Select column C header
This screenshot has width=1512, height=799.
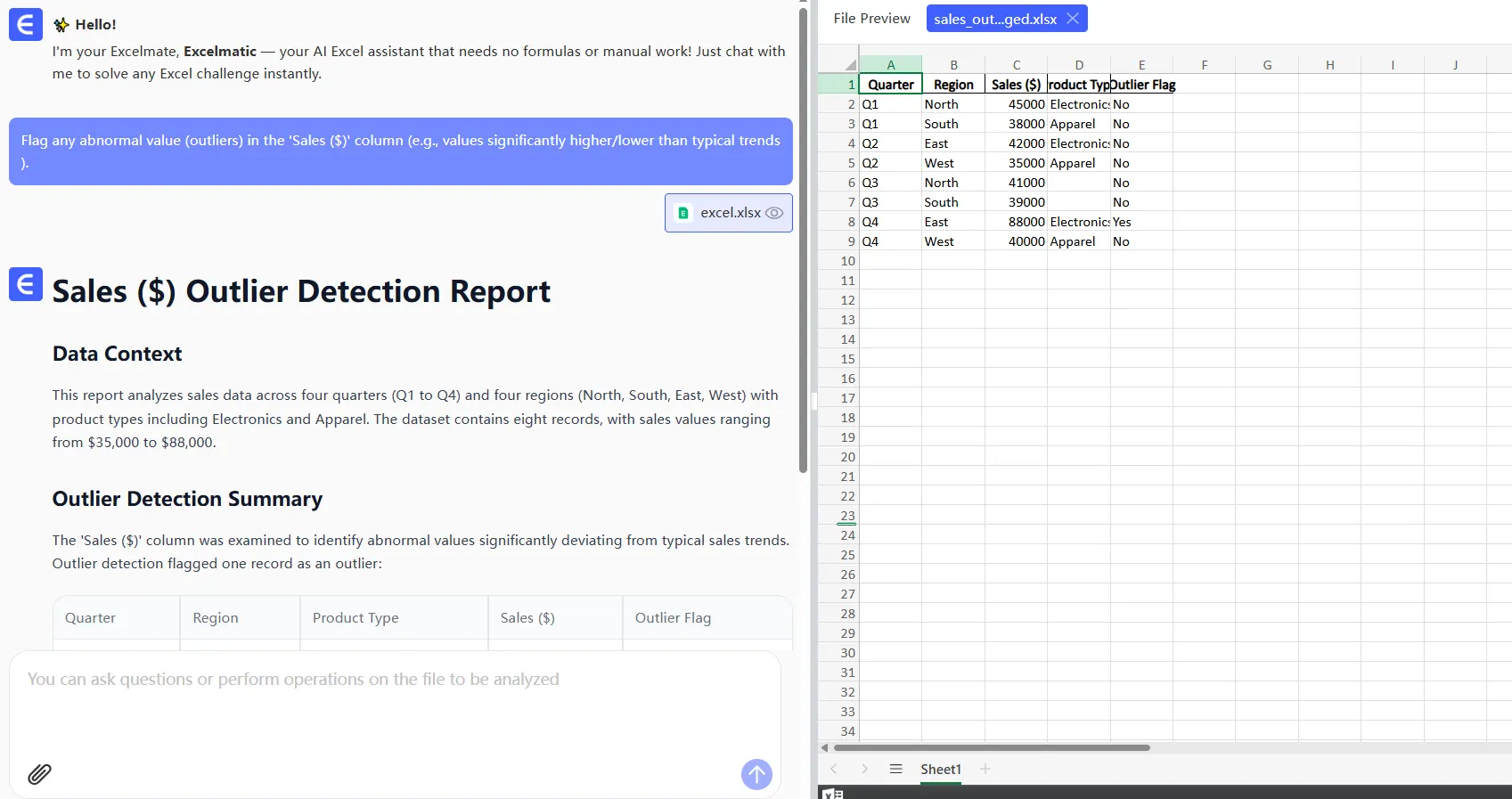[x=1016, y=64]
